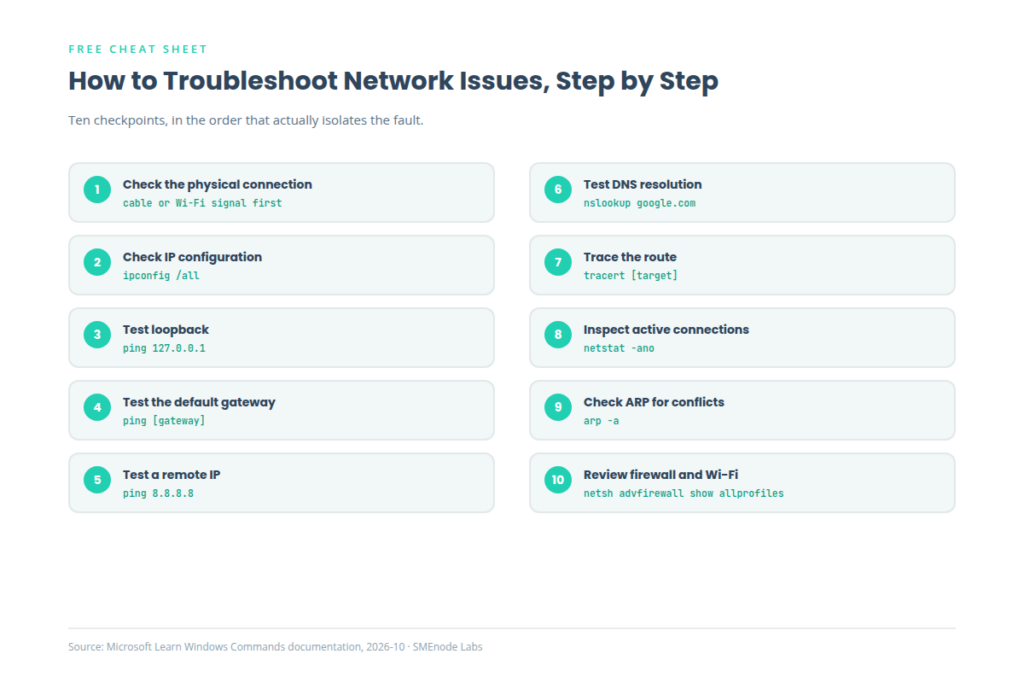Click the step 1 number badge
Screen dimensions: 1024x683
pyautogui.click(x=97, y=189)
